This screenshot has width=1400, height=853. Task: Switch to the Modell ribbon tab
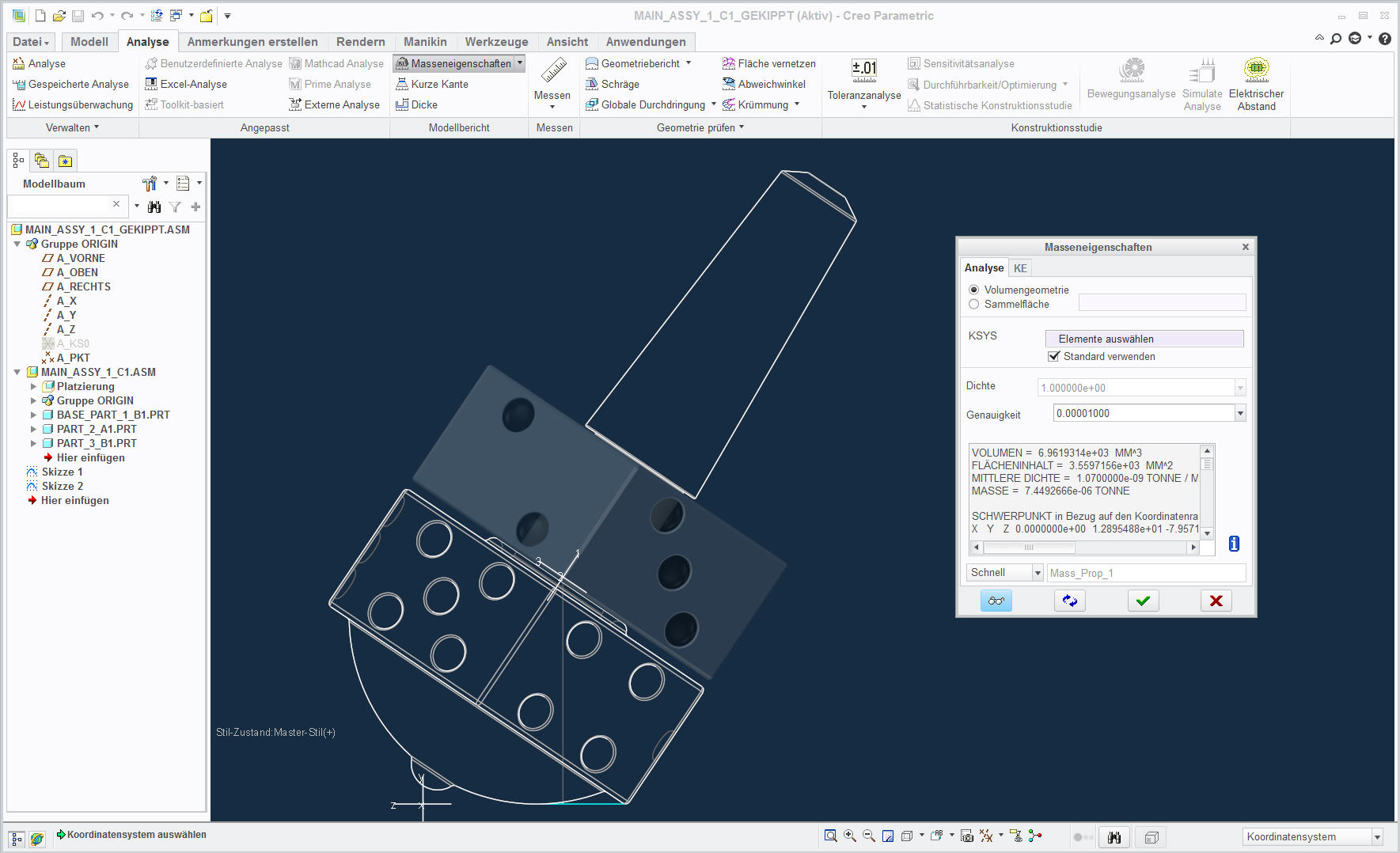[89, 42]
